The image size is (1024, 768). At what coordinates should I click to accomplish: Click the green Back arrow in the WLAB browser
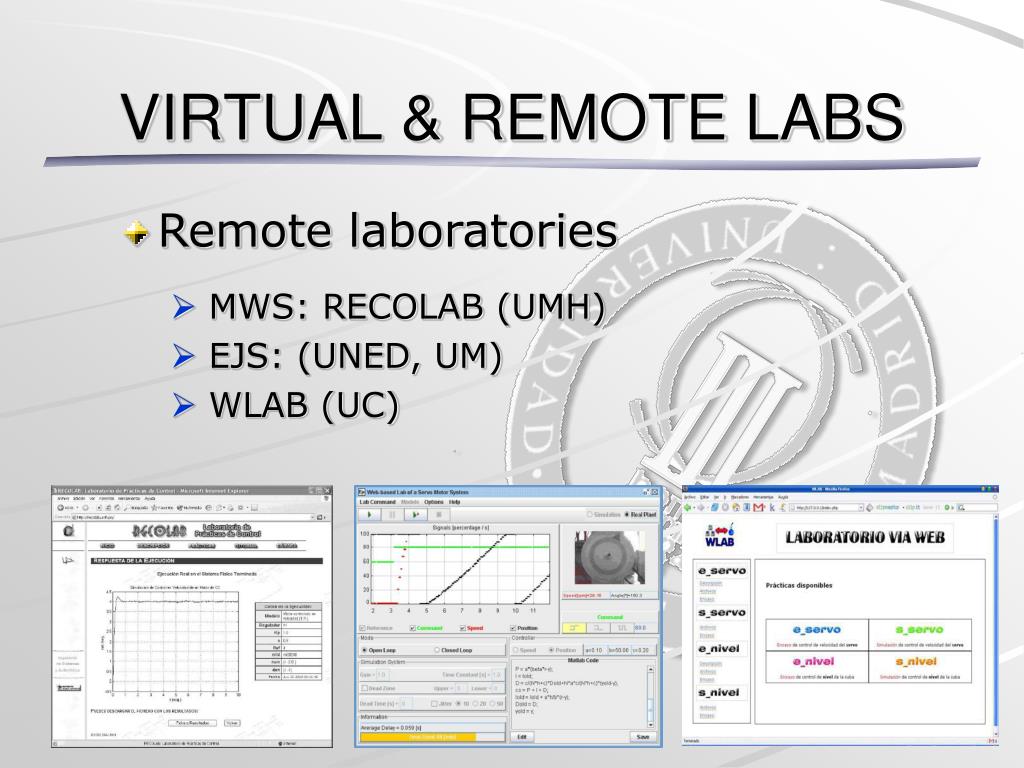688,507
